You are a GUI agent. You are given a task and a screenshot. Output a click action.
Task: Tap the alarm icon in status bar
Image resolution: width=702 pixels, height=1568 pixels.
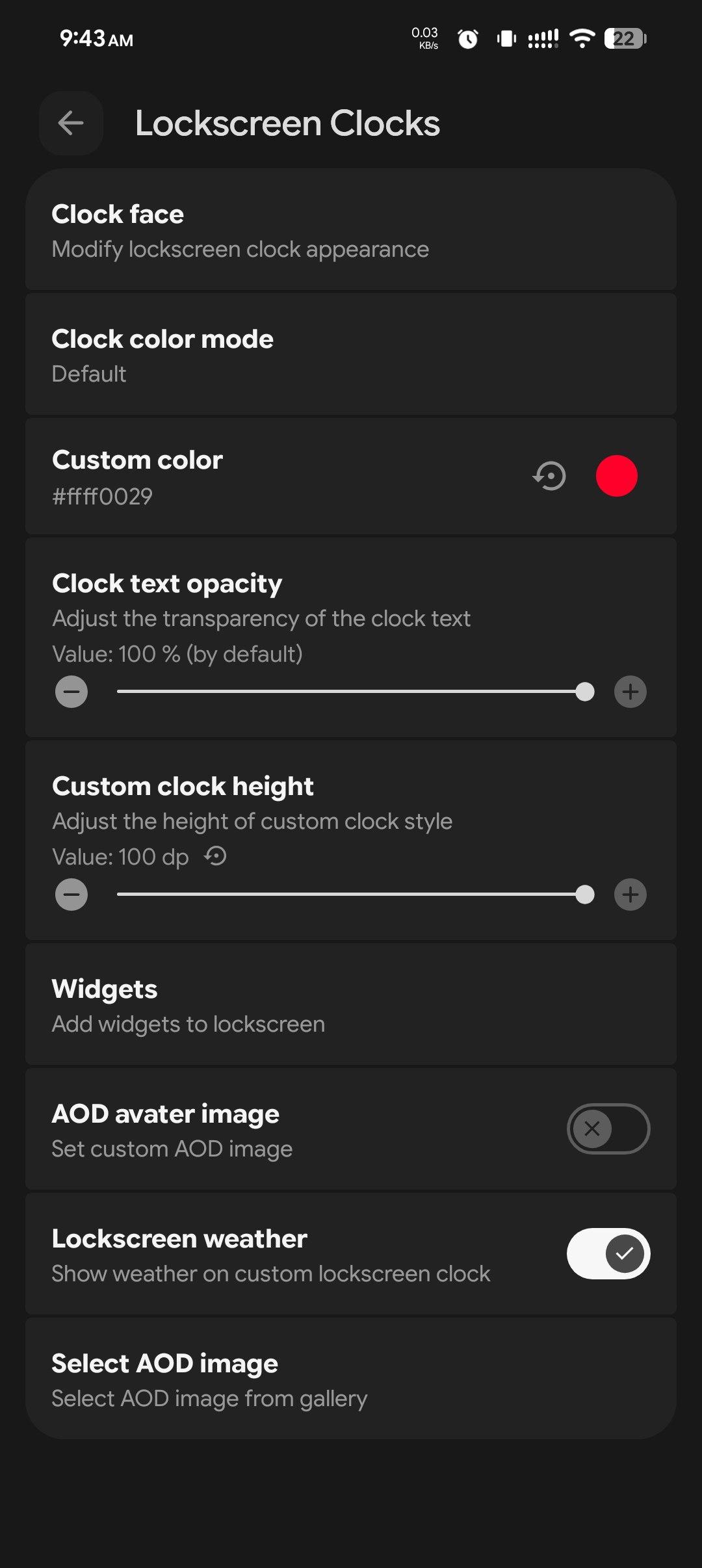pyautogui.click(x=468, y=39)
